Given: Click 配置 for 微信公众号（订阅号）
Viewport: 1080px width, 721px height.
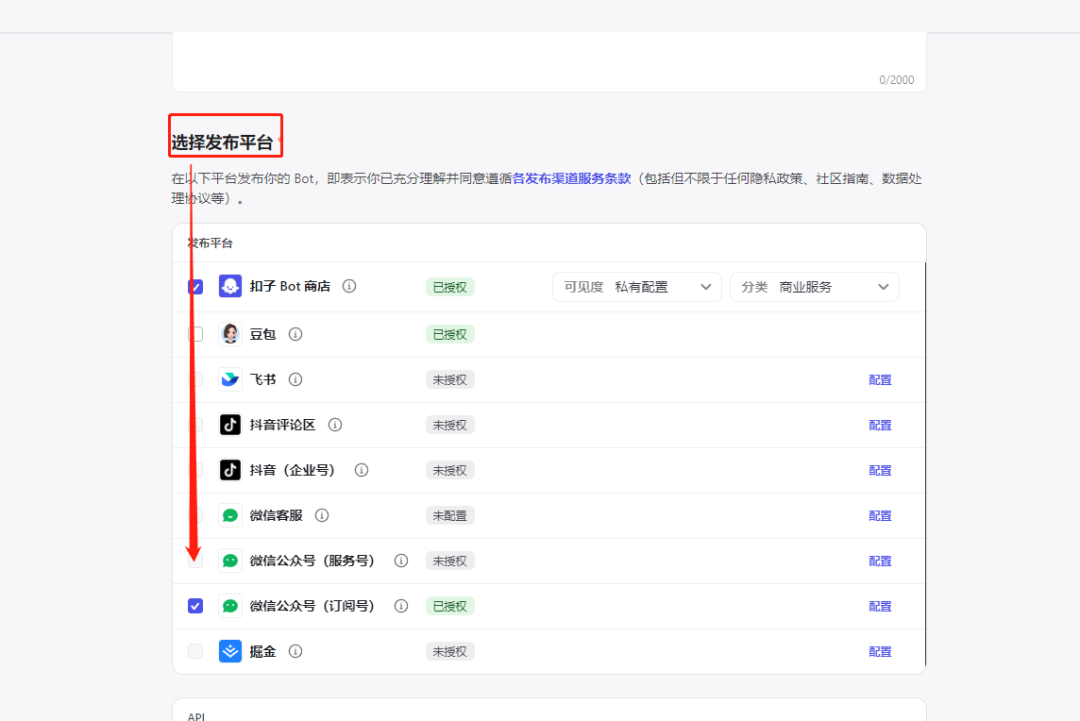Looking at the screenshot, I should click(880, 606).
